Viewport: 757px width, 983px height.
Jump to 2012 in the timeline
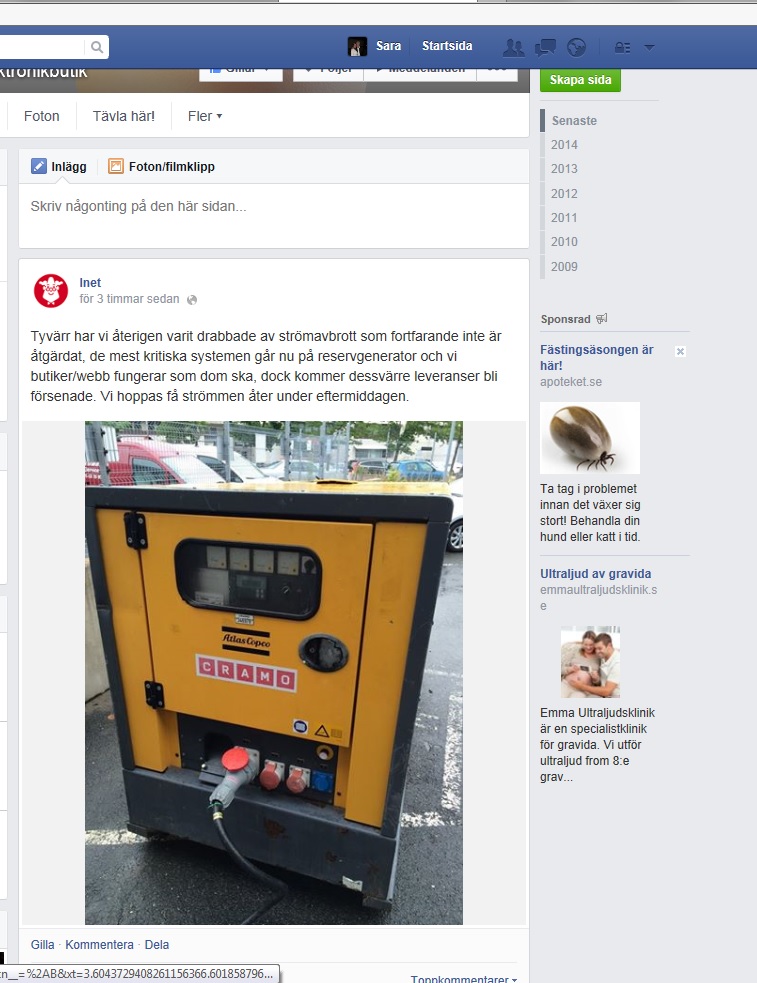[x=564, y=193]
